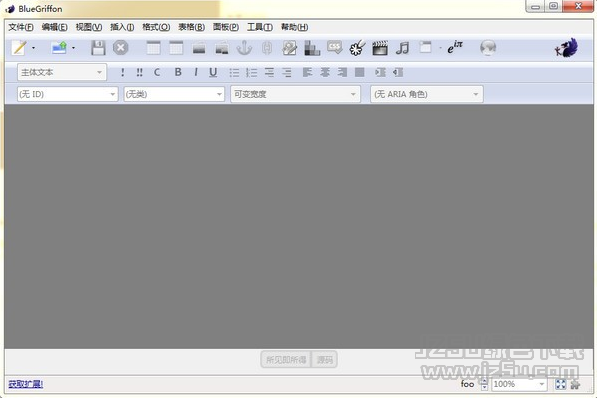Open the 插入(I) menu
Image resolution: width=597 pixels, height=398 pixels.
(122, 27)
